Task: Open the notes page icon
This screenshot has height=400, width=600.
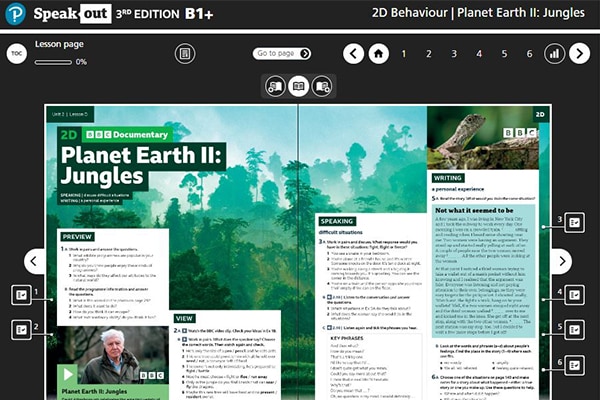Action: point(185,54)
